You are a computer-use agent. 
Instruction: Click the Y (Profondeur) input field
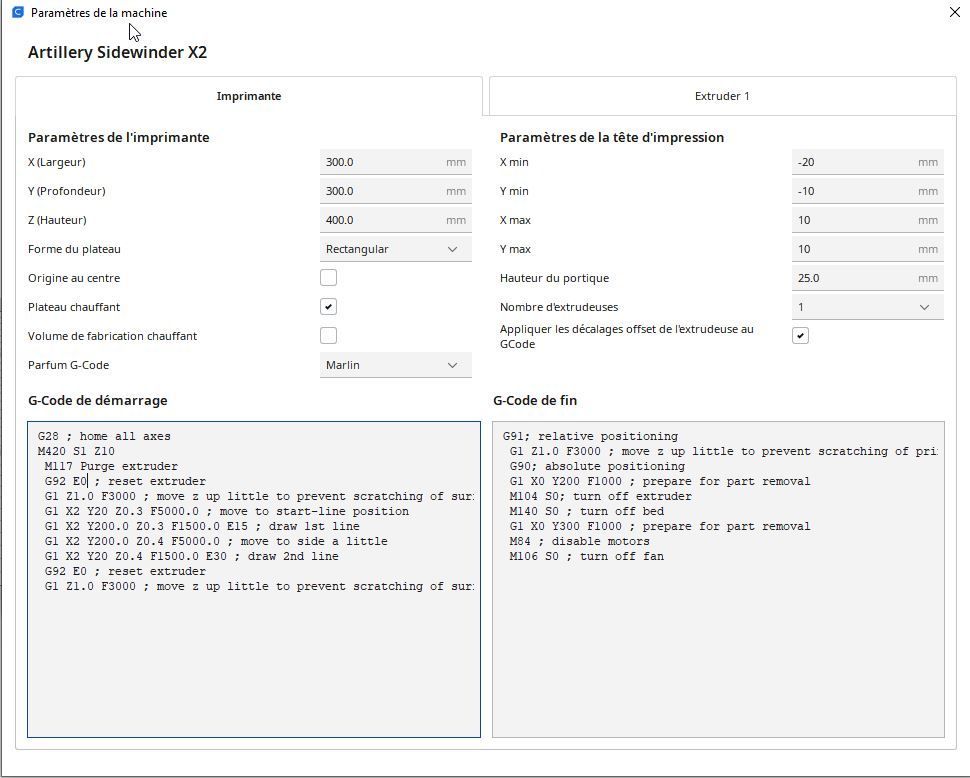[396, 191]
